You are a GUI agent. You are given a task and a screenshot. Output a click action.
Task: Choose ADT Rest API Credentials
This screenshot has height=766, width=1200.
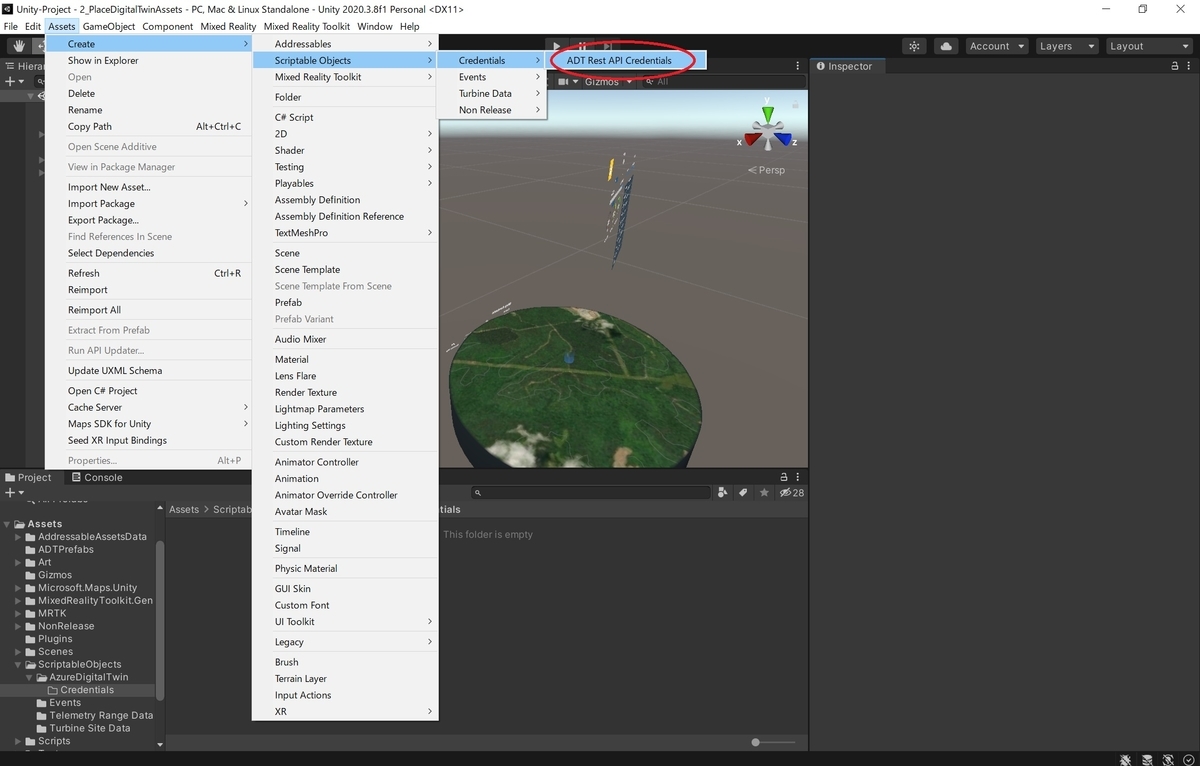pyautogui.click(x=628, y=60)
